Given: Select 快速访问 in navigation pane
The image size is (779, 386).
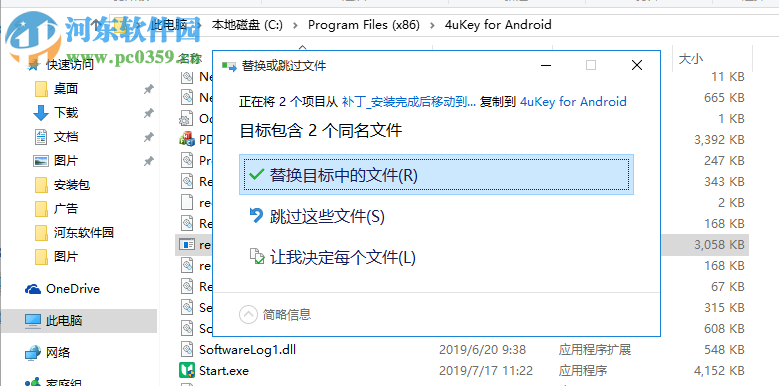Looking at the screenshot, I should 70,64.
